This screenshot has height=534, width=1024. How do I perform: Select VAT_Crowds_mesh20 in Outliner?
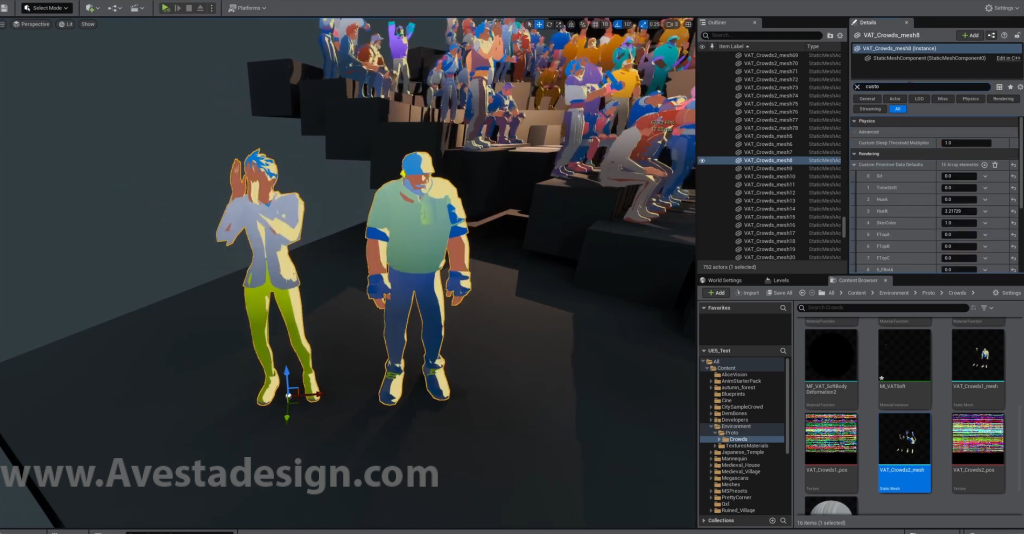769,257
